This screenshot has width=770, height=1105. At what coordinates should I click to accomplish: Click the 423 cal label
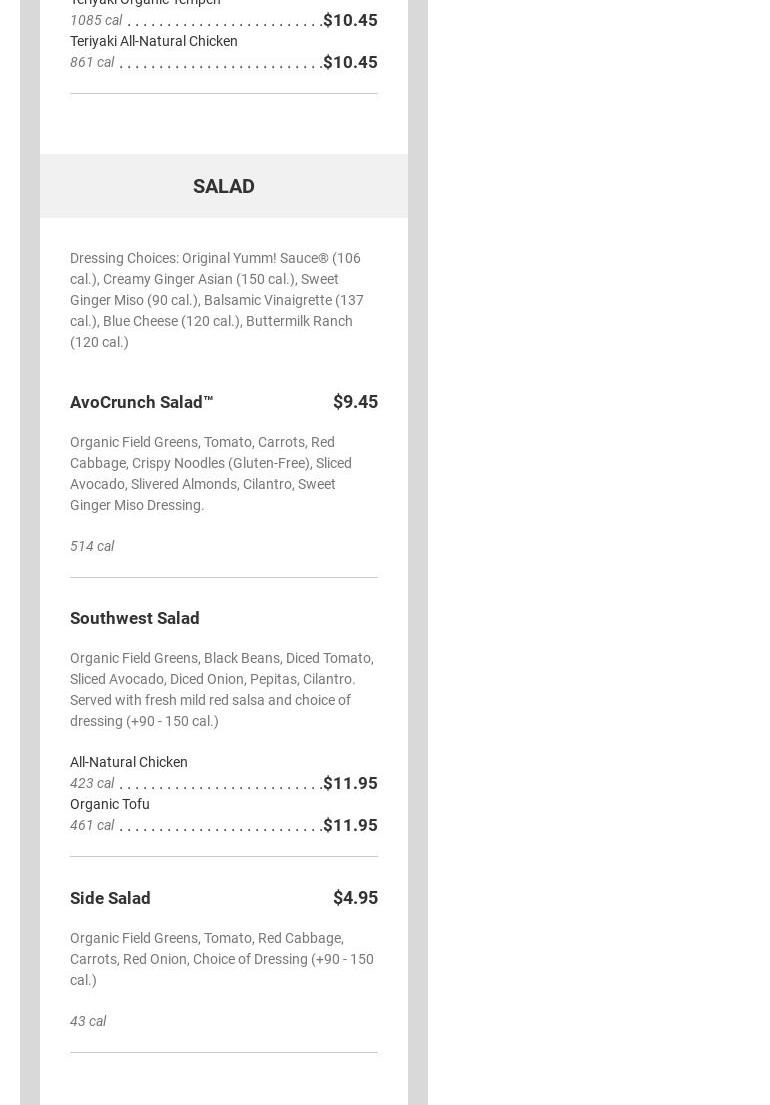[92, 783]
